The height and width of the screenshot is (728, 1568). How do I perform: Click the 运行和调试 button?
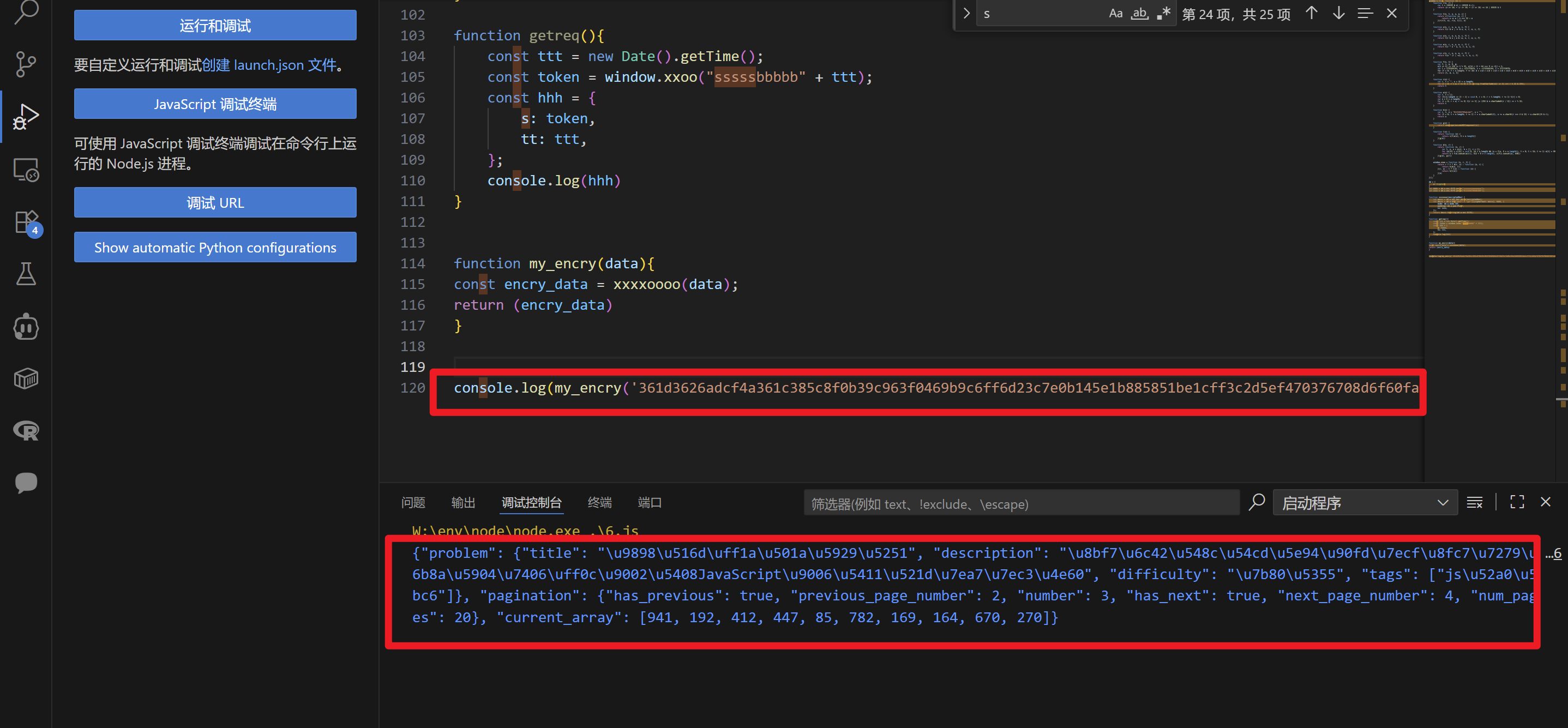pos(215,26)
